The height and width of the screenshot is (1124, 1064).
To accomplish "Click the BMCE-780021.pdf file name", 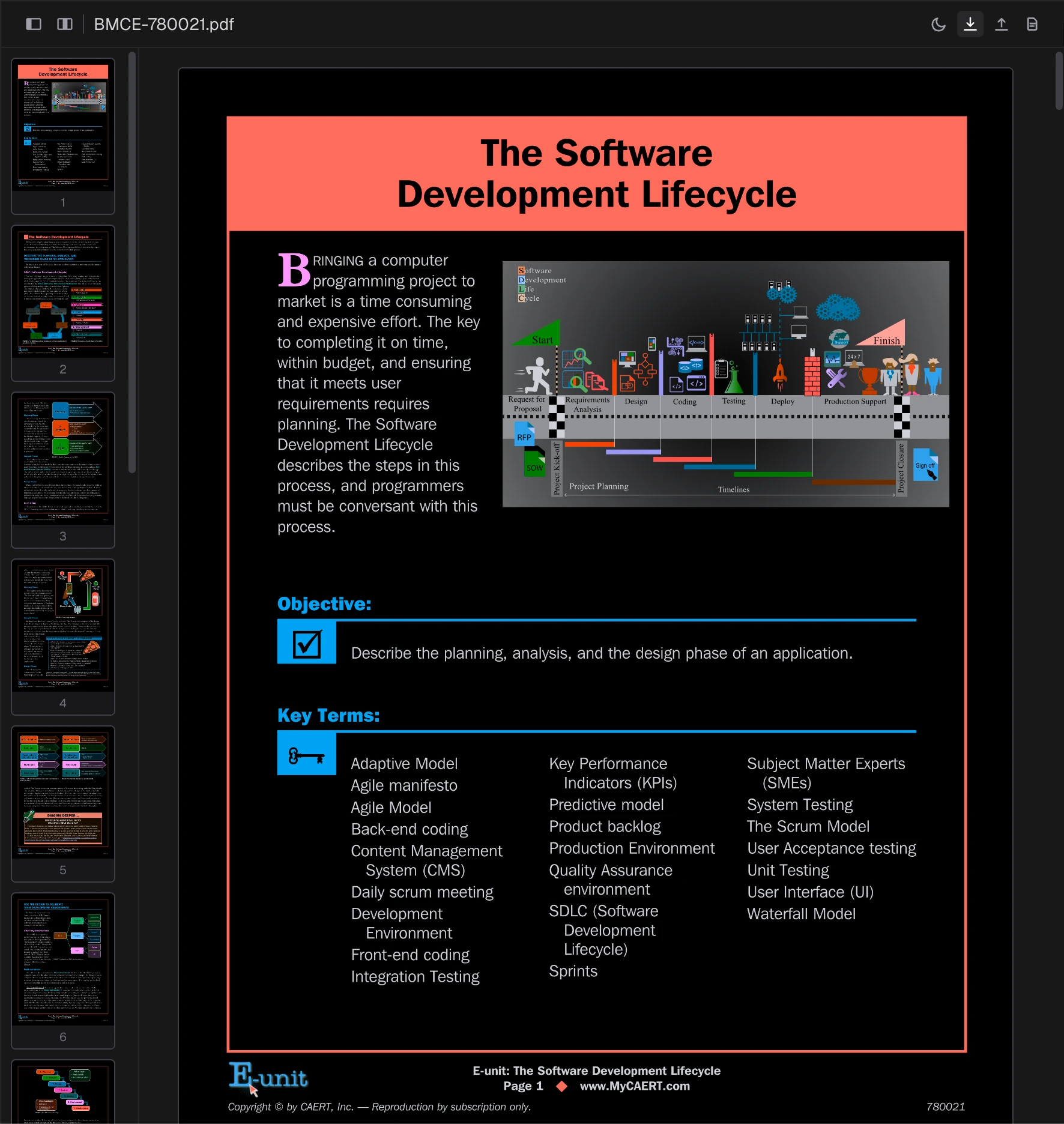I will pos(164,24).
